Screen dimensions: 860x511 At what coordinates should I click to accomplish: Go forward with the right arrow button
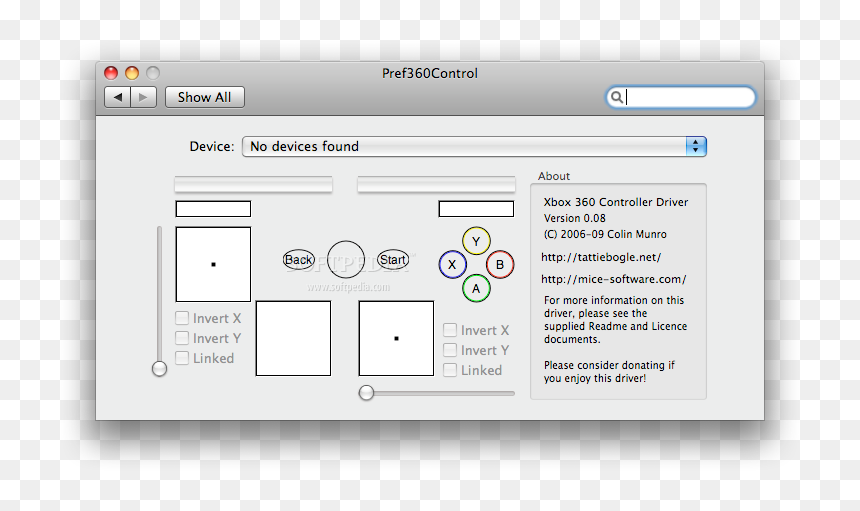[x=144, y=97]
